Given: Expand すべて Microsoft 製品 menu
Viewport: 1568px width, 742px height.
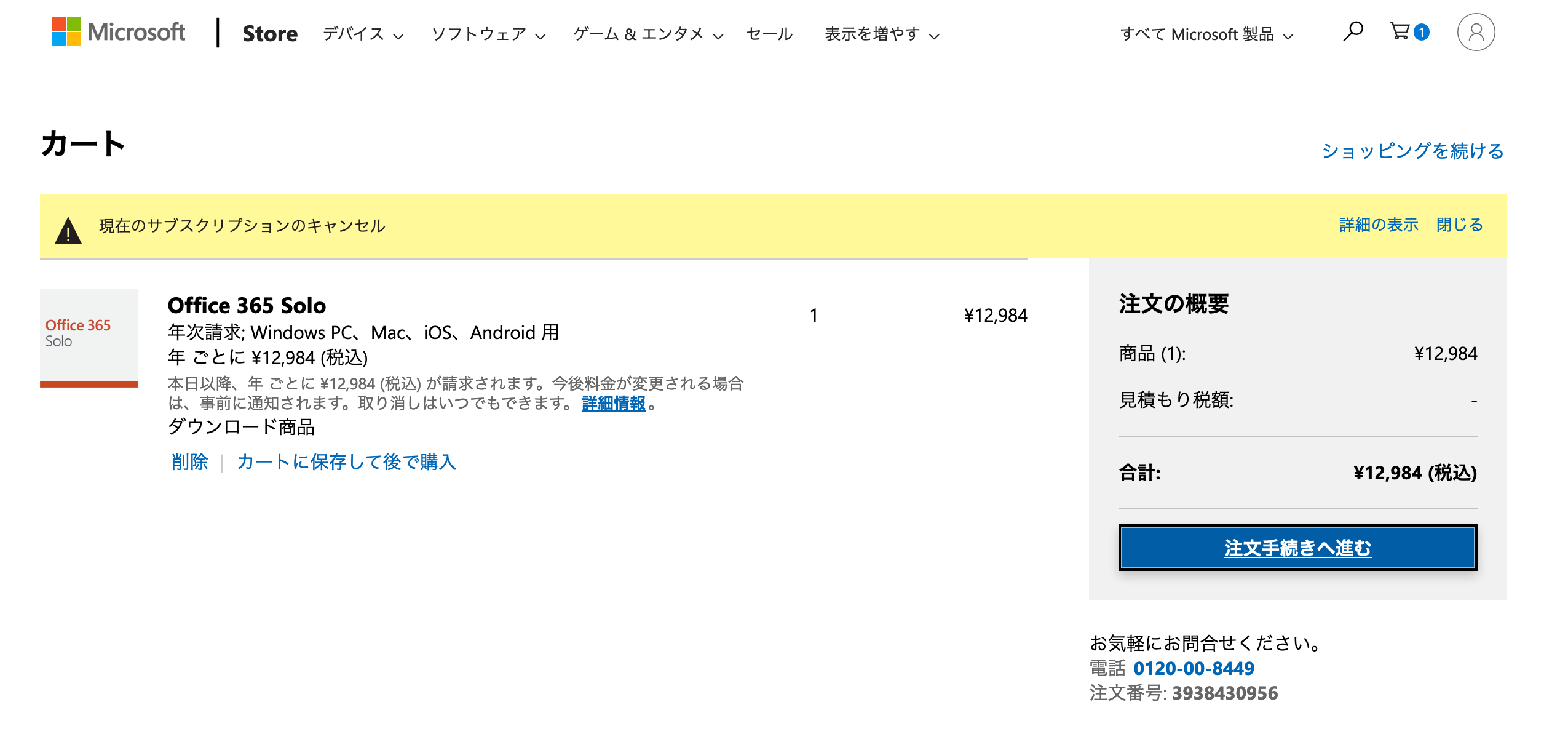Looking at the screenshot, I should click(1206, 34).
